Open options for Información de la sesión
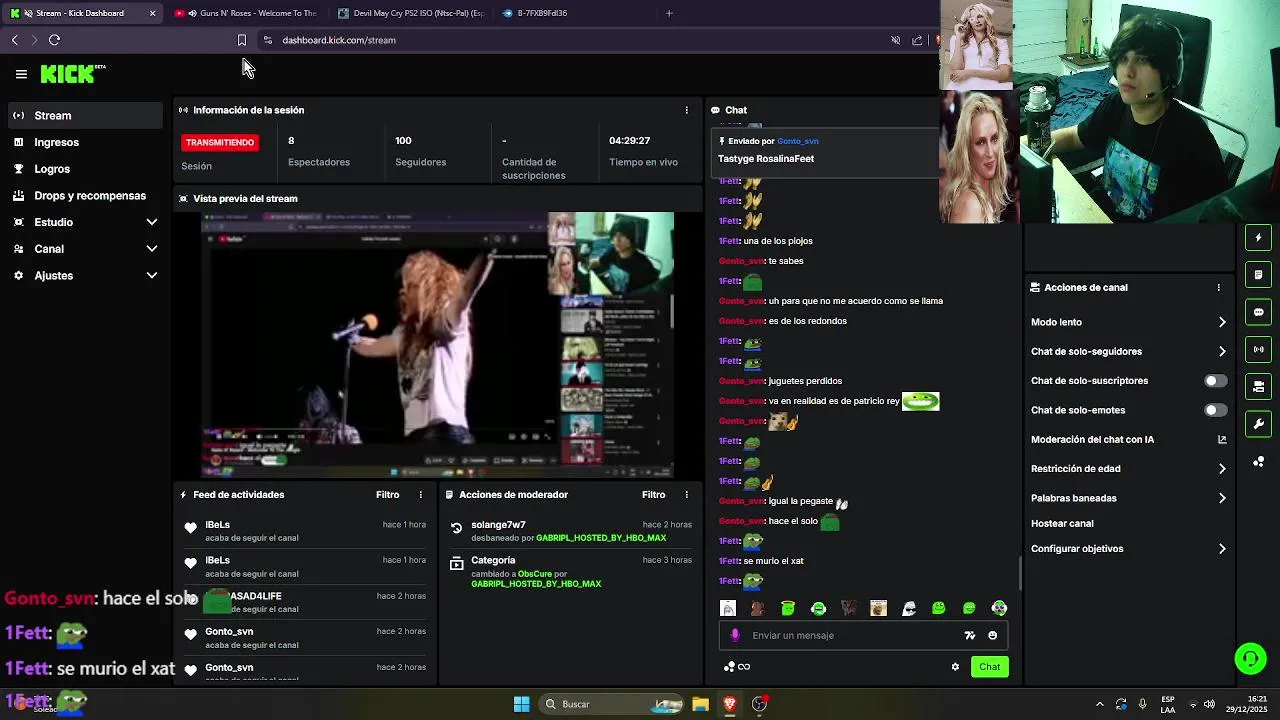 (x=686, y=110)
